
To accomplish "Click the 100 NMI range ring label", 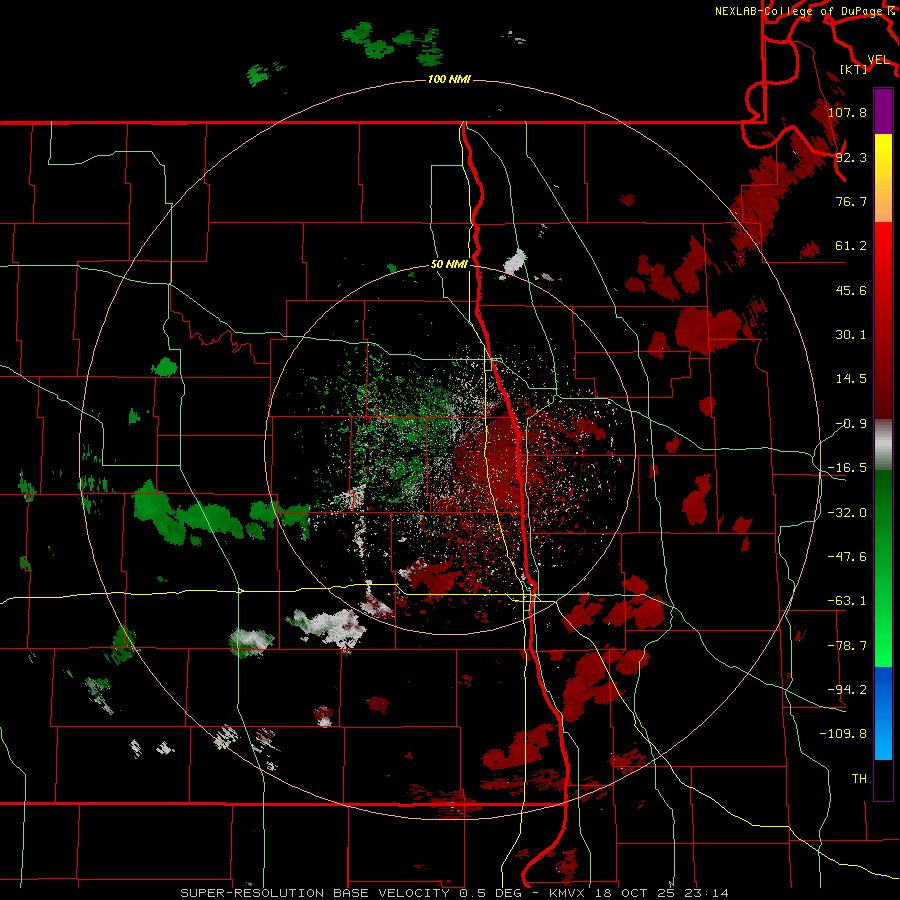I will 449,79.
